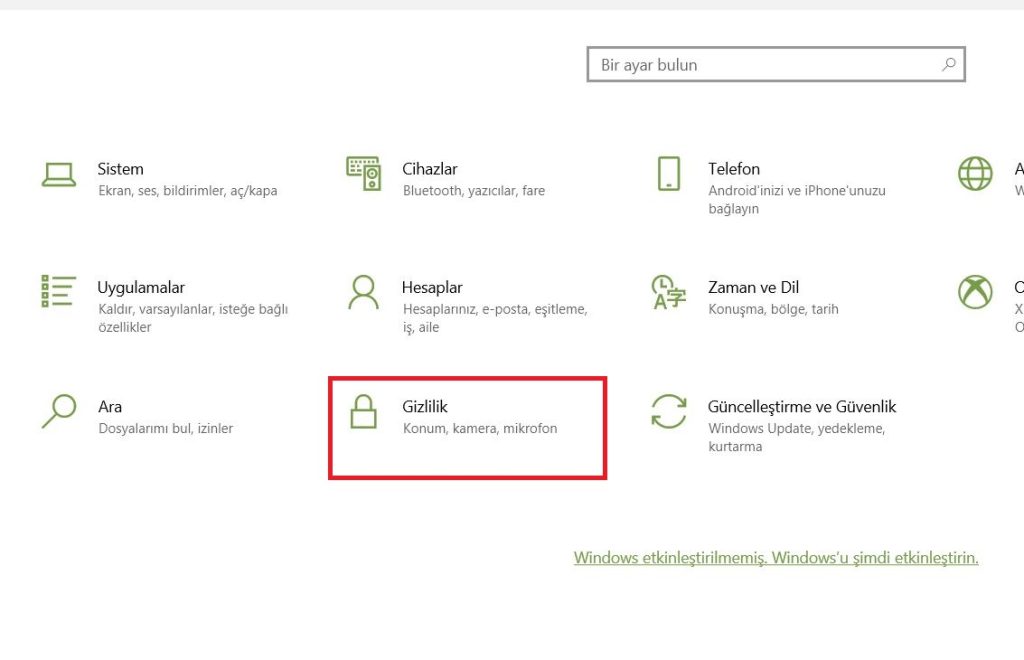
Task: Click the Ara magnifying glass icon
Action: [x=59, y=410]
